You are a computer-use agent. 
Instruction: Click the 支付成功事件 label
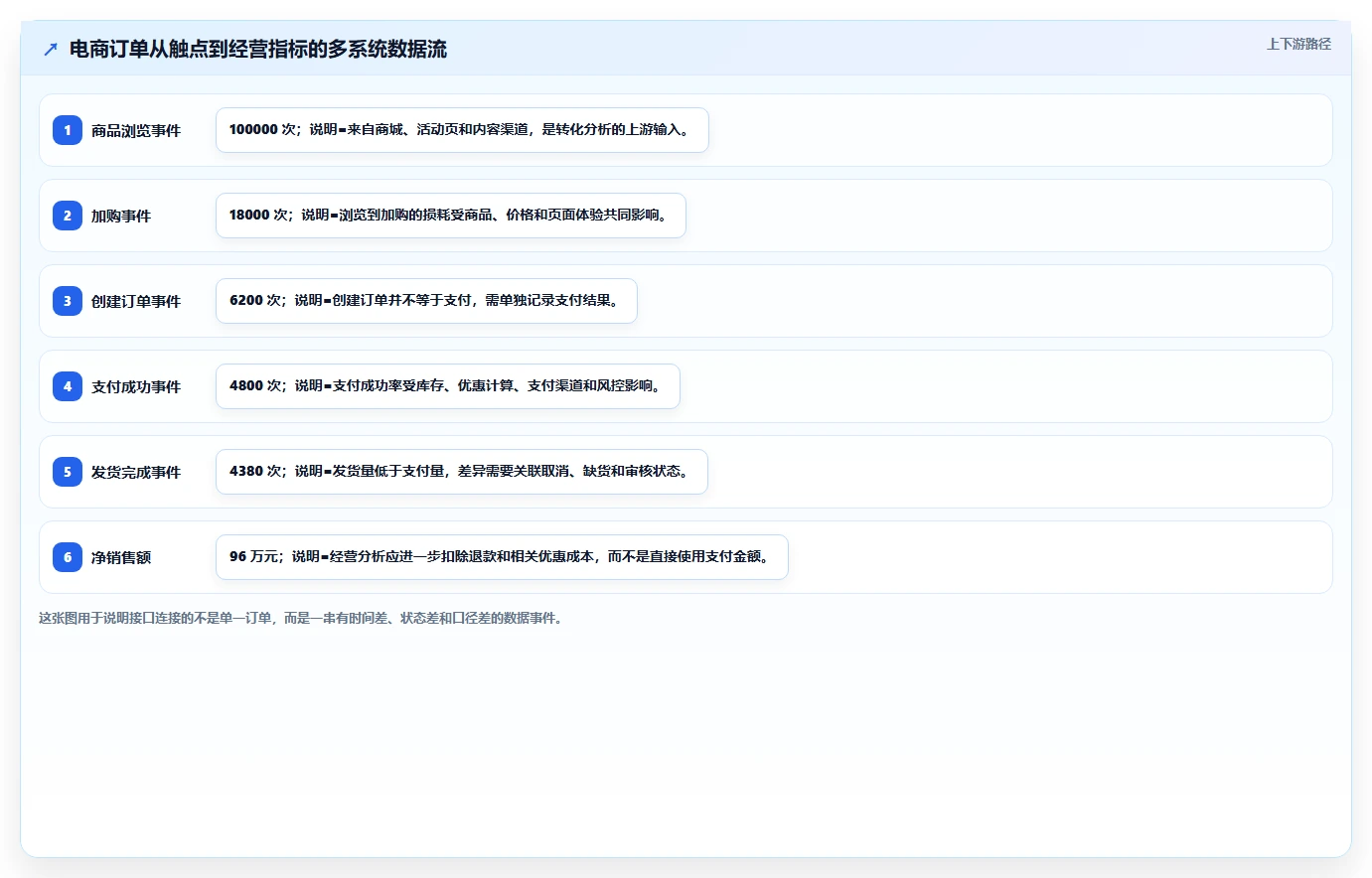(136, 386)
